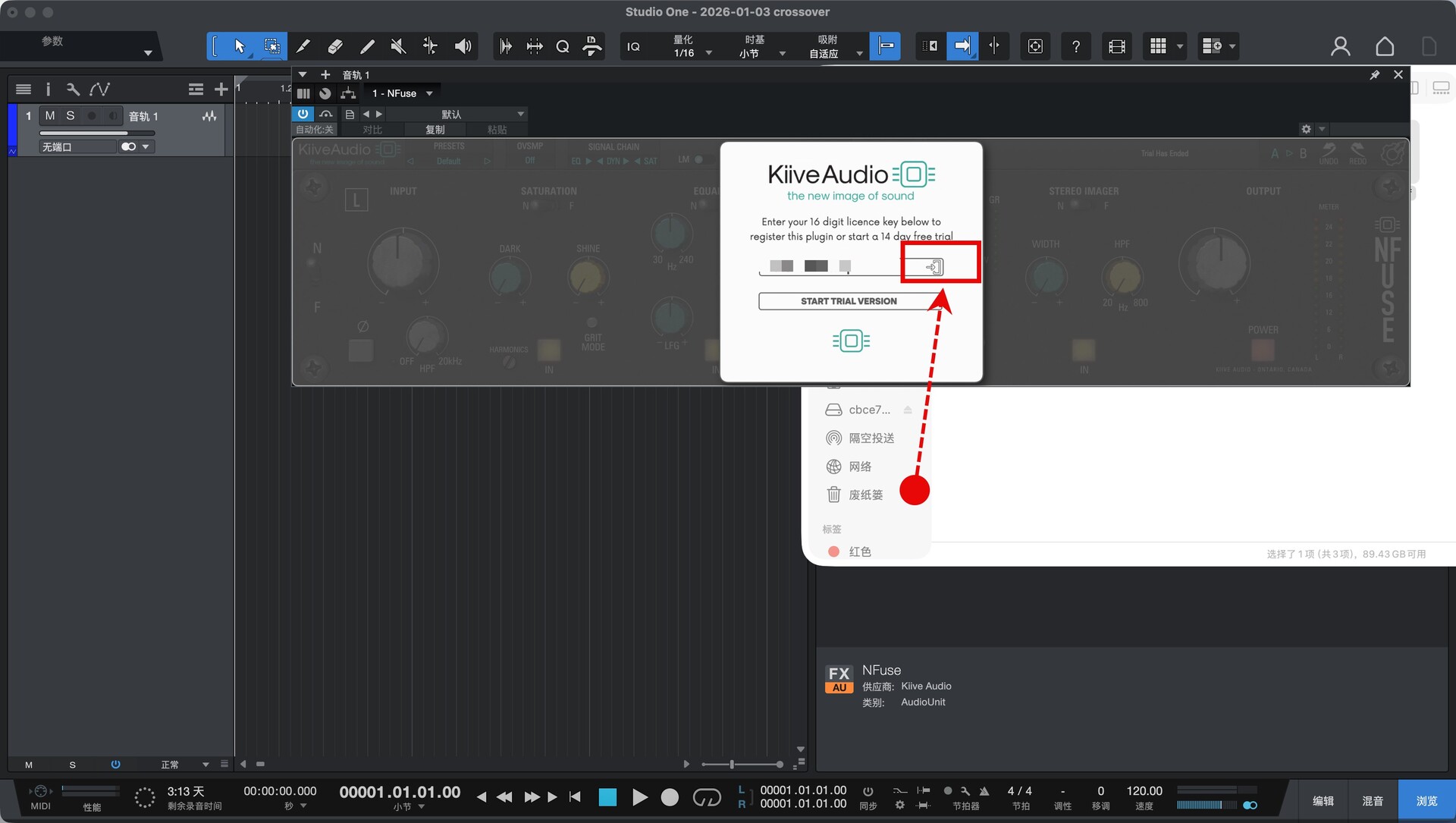Switch to the 混音 mix tab
Viewport: 1456px width, 823px height.
coord(1373,801)
